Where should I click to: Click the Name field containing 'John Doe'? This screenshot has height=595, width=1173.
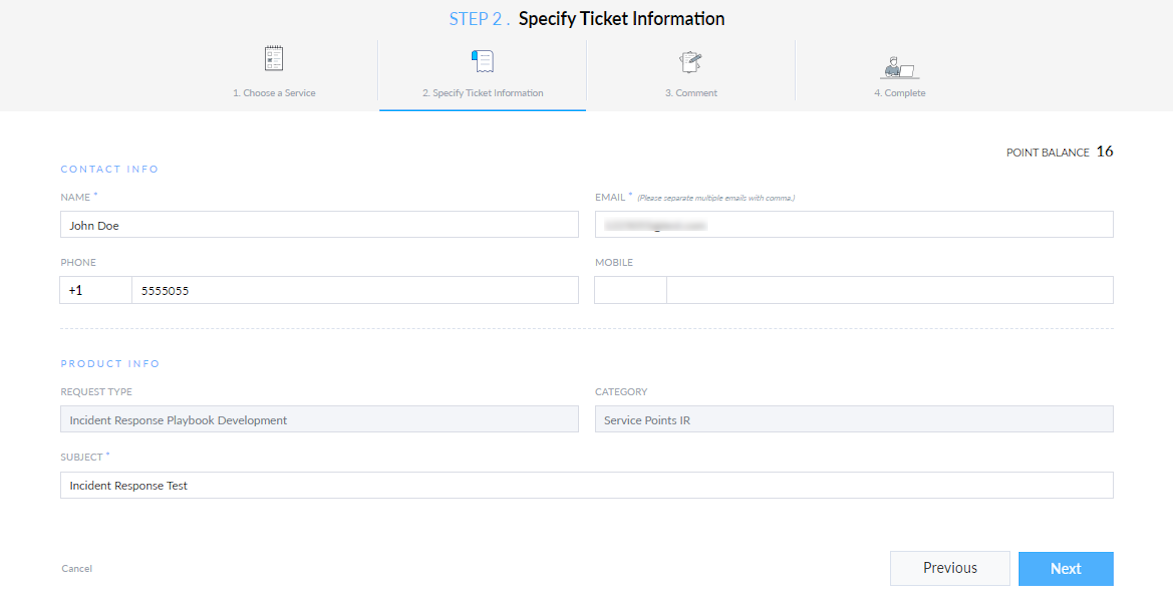coord(319,224)
